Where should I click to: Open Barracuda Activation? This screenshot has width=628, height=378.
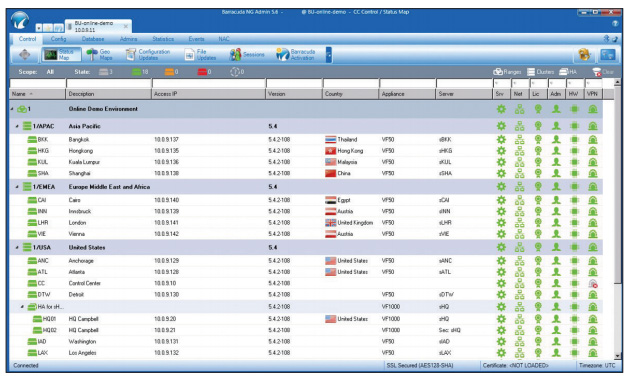pyautogui.click(x=296, y=54)
